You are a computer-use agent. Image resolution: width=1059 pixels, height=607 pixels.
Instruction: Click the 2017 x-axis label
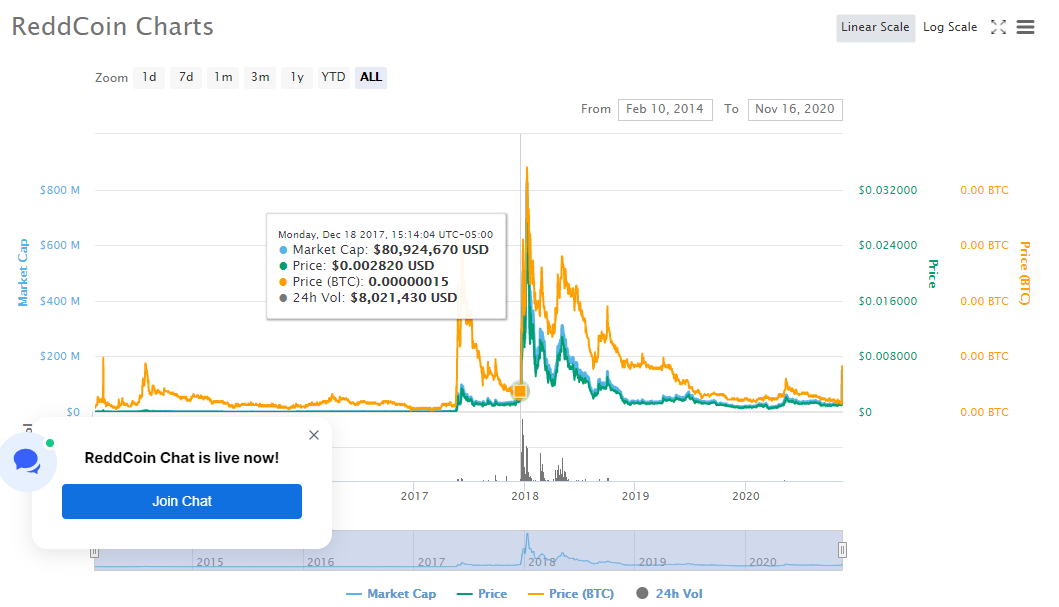pos(414,496)
